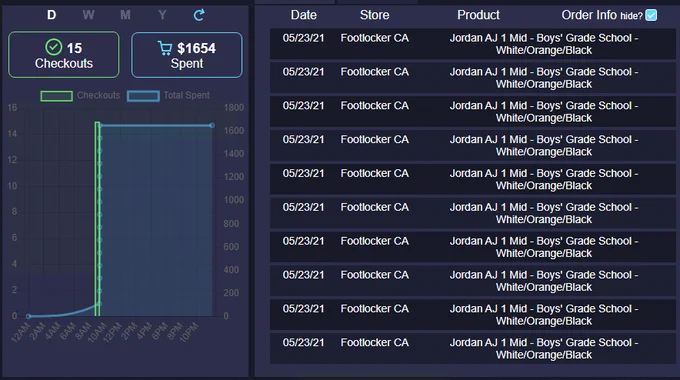Click the green checkmark checkouts icon

pos(54,47)
